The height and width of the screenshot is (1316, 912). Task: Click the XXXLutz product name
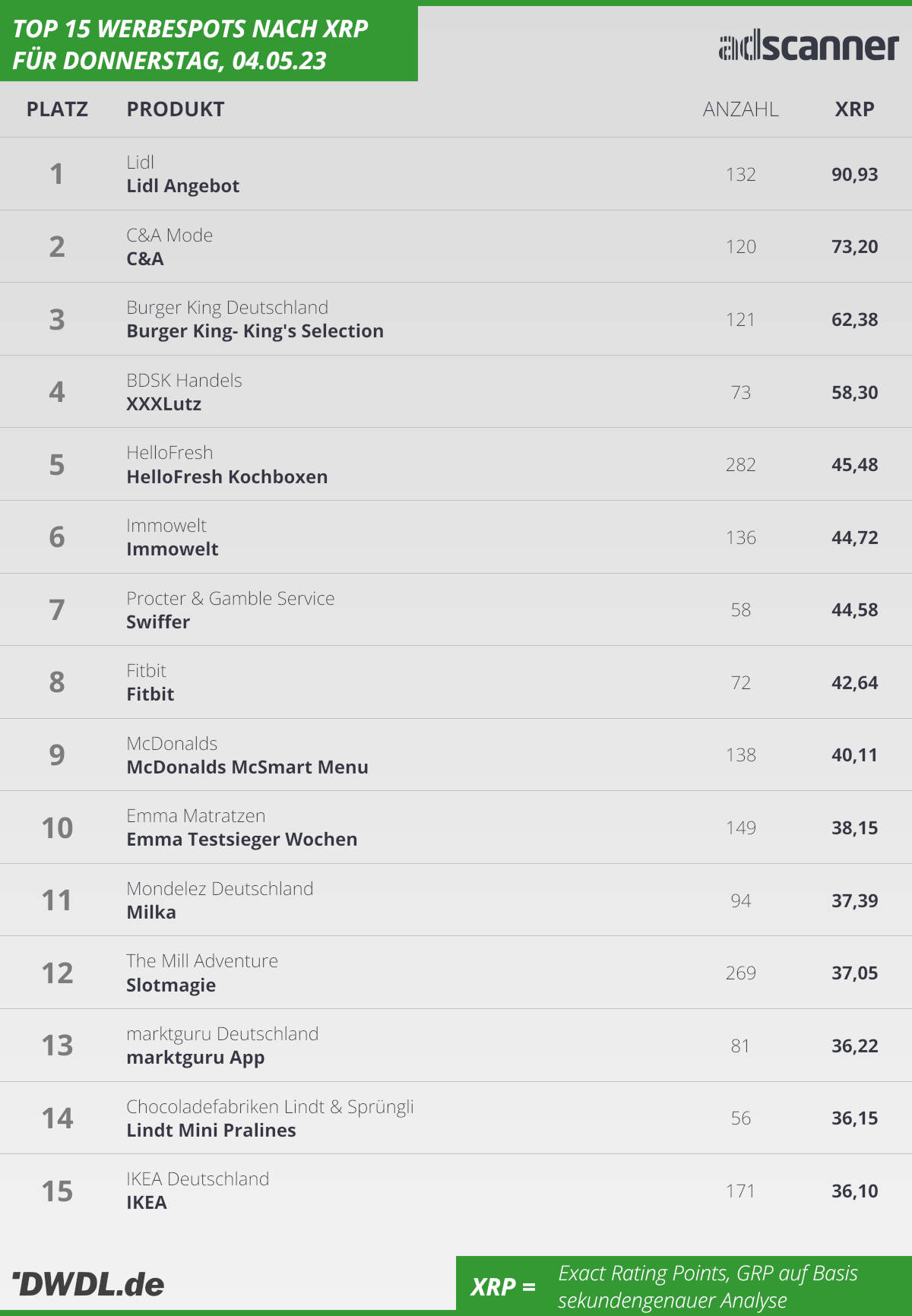point(163,404)
